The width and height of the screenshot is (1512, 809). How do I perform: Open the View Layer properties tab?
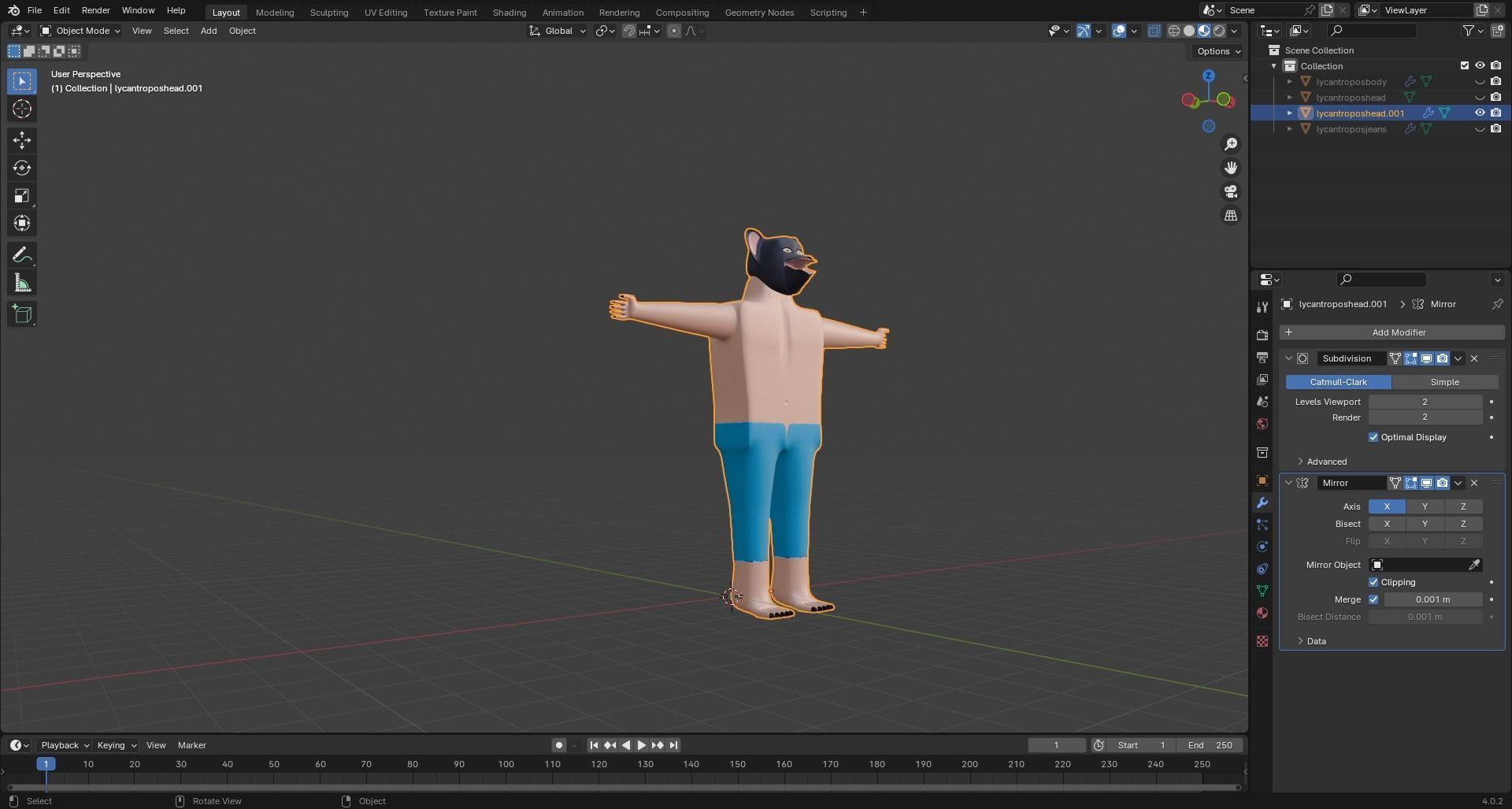point(1262,380)
